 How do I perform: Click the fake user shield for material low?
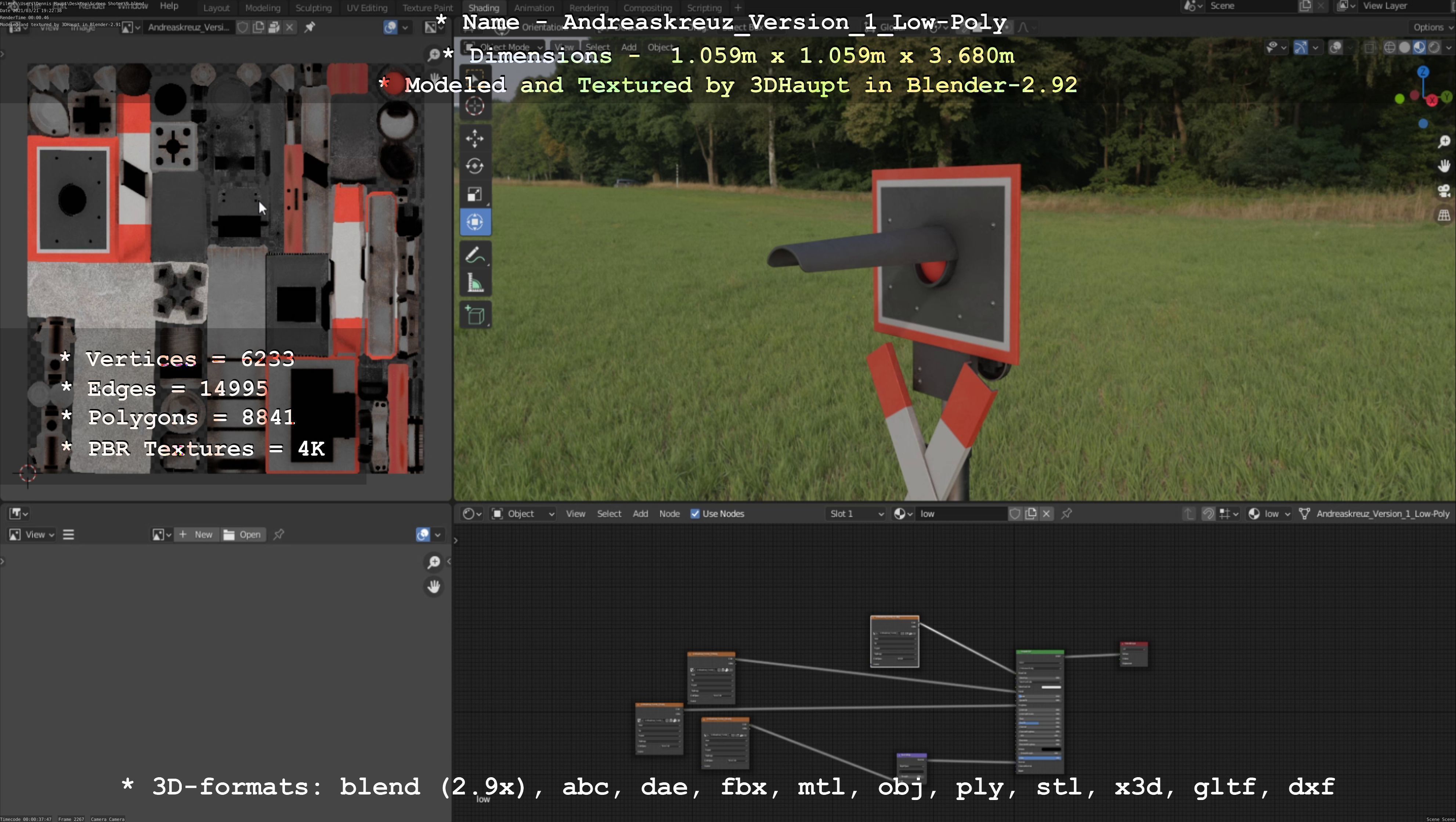click(x=1015, y=514)
